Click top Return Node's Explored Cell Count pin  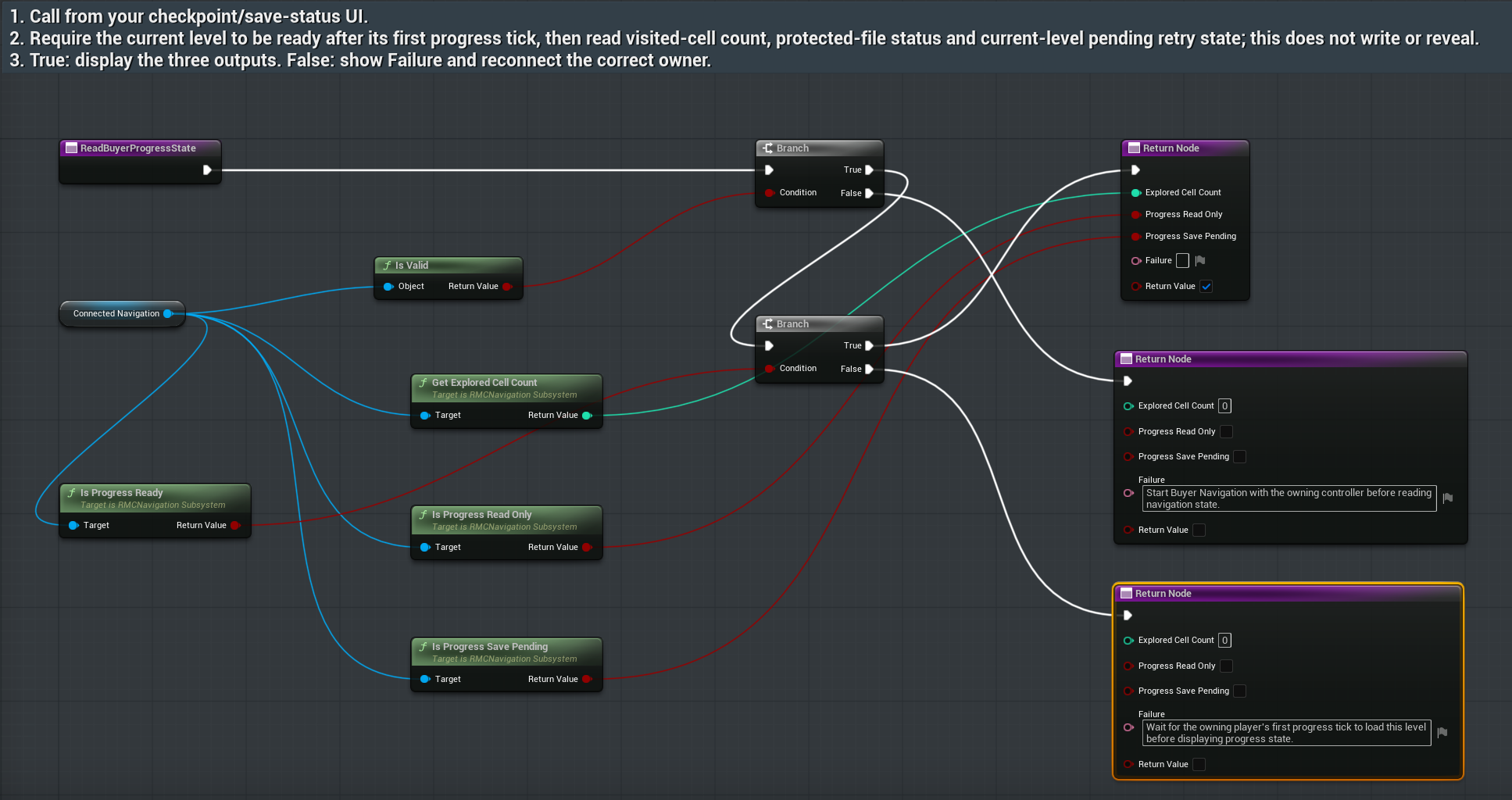click(x=1136, y=193)
